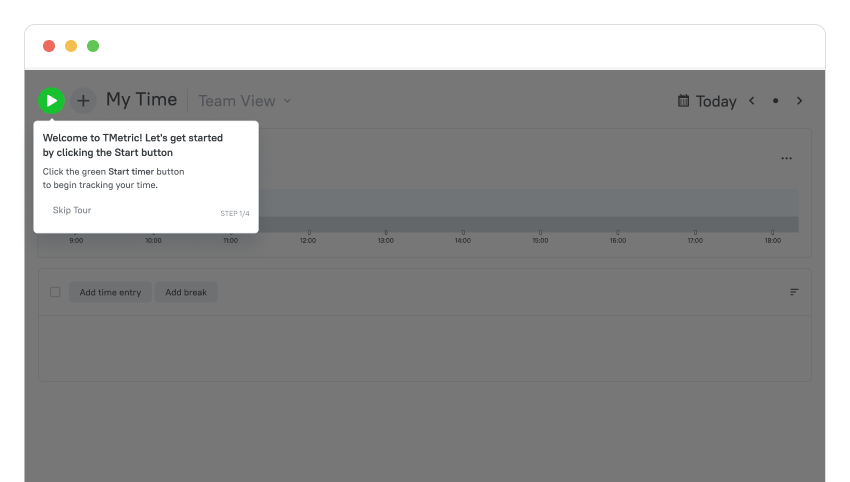Click the Today label text
Screen dimensions: 850x482
click(x=716, y=101)
